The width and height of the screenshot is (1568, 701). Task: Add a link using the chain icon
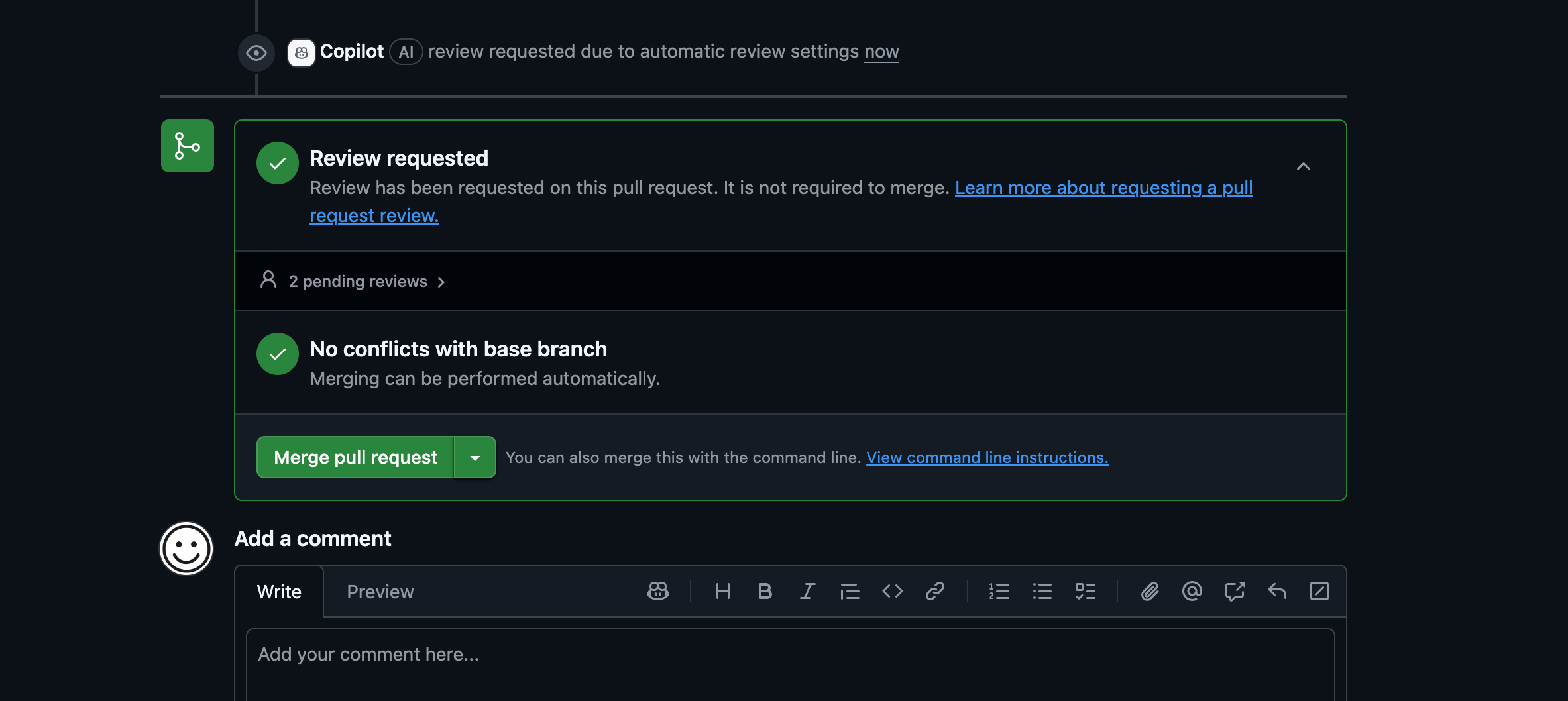point(934,591)
